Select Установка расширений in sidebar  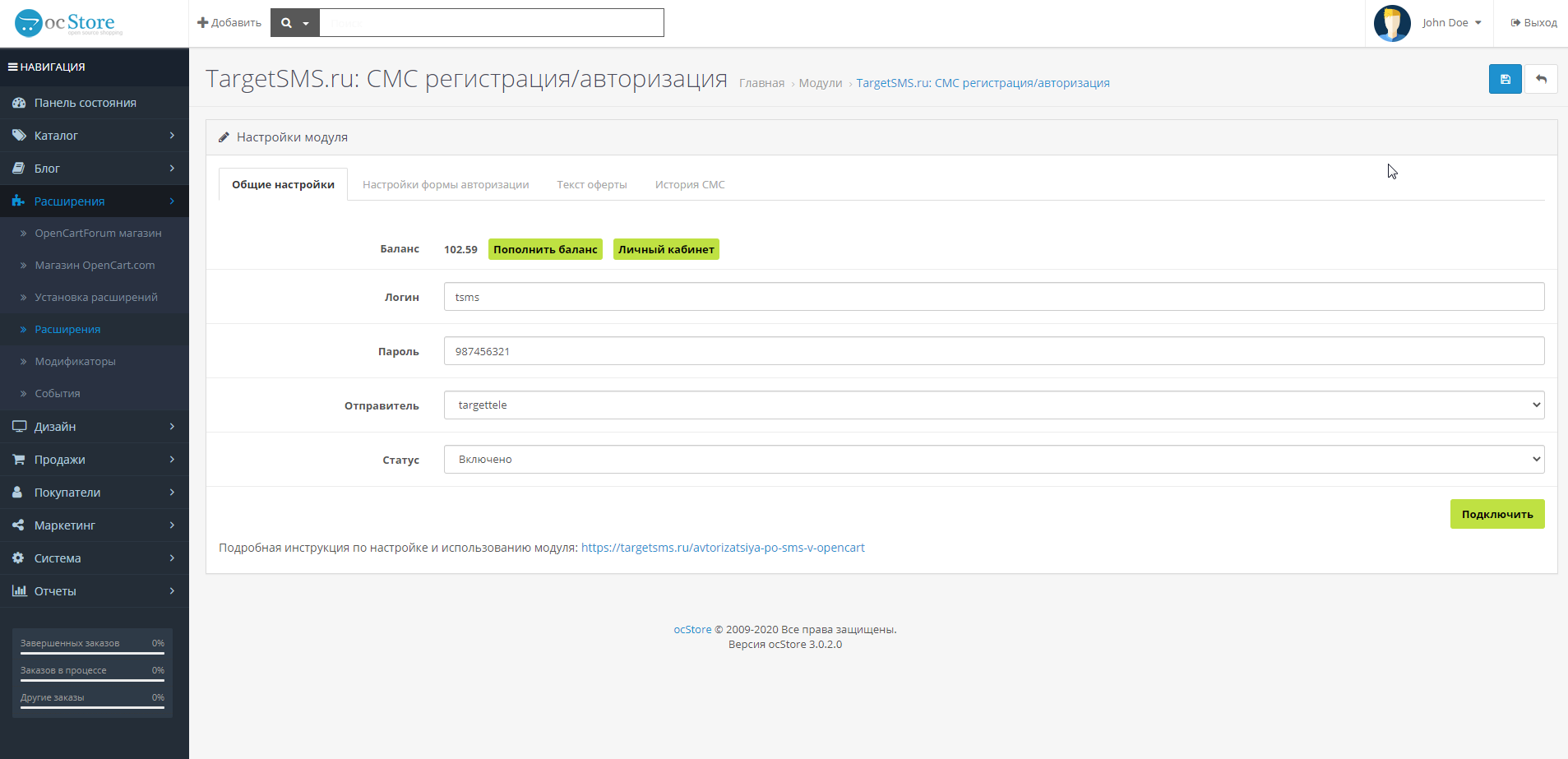point(96,298)
